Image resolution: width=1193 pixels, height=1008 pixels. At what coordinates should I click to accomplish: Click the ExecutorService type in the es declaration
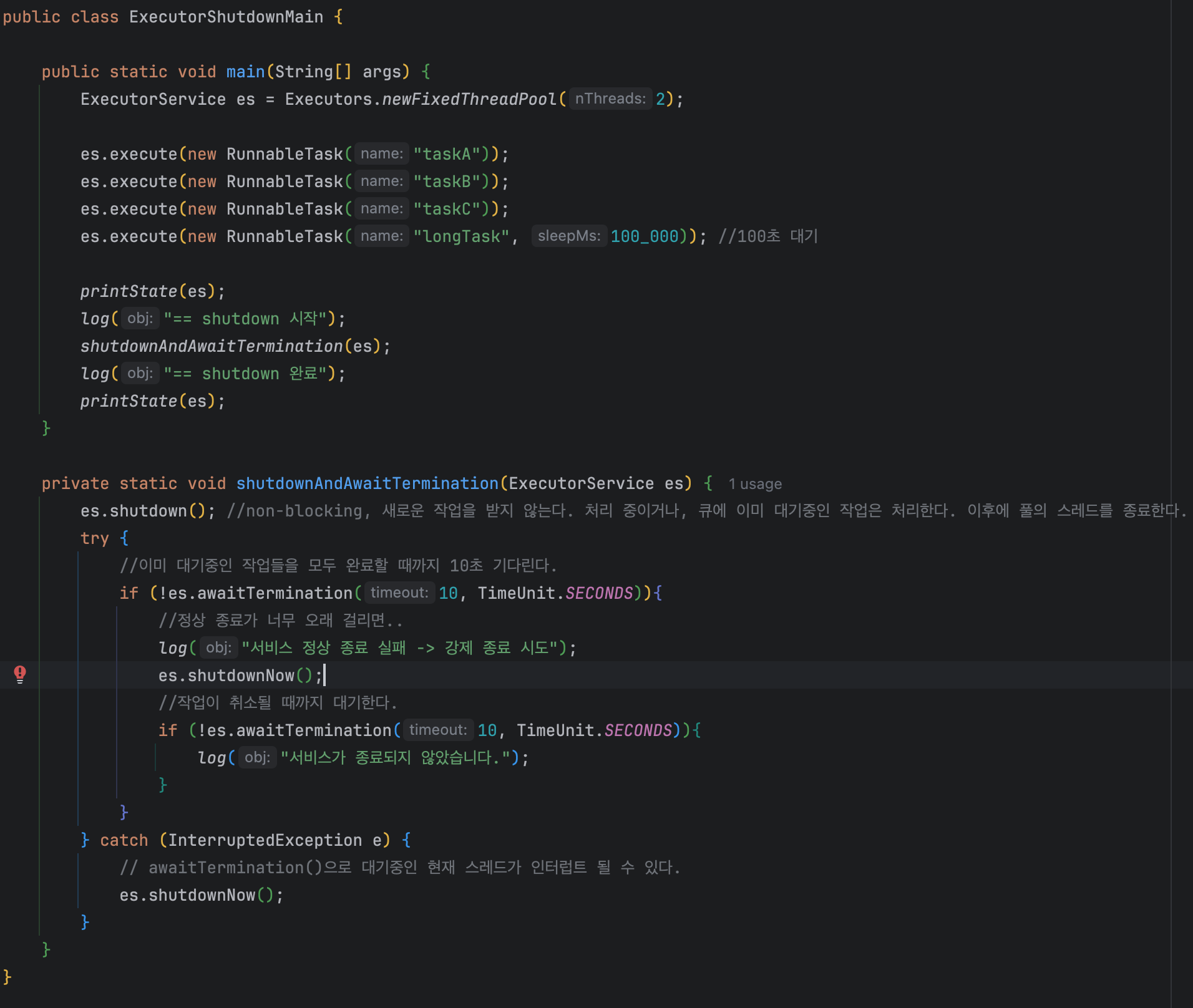coord(153,99)
